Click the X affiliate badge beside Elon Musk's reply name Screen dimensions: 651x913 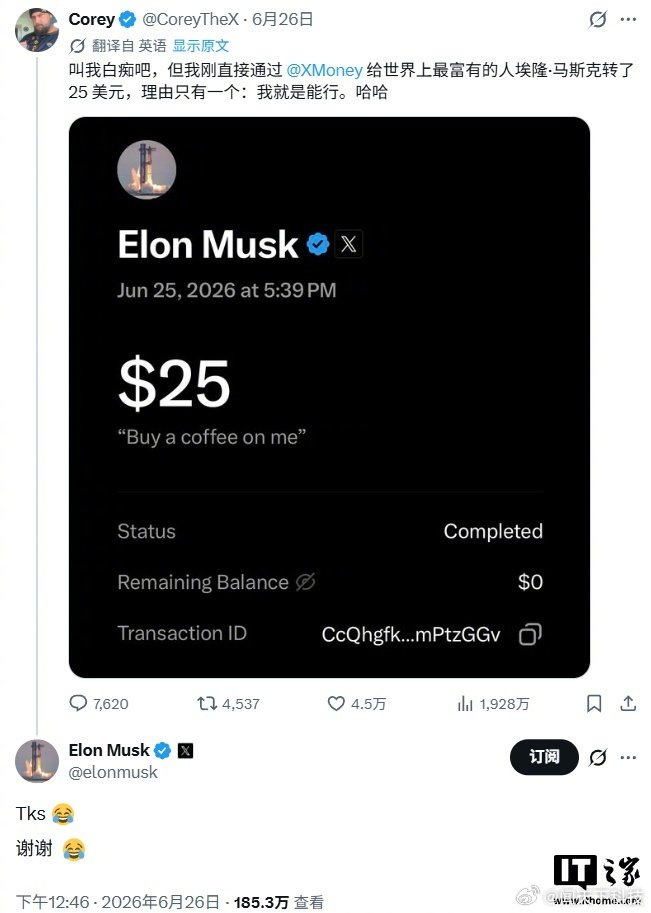click(185, 751)
